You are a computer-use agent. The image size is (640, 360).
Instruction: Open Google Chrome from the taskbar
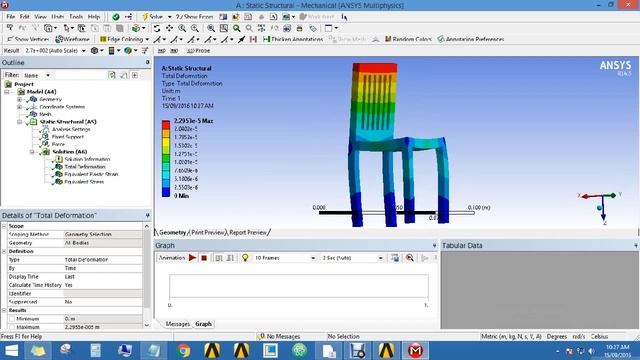(x=183, y=351)
